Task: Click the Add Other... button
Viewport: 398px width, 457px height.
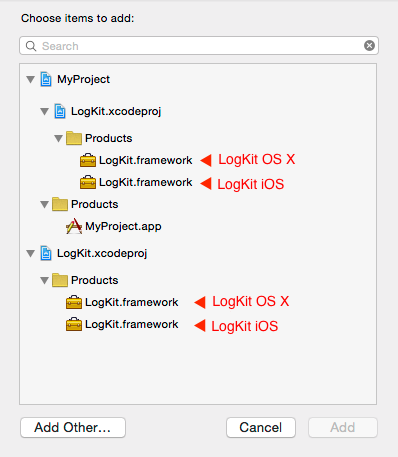Action: 73,427
